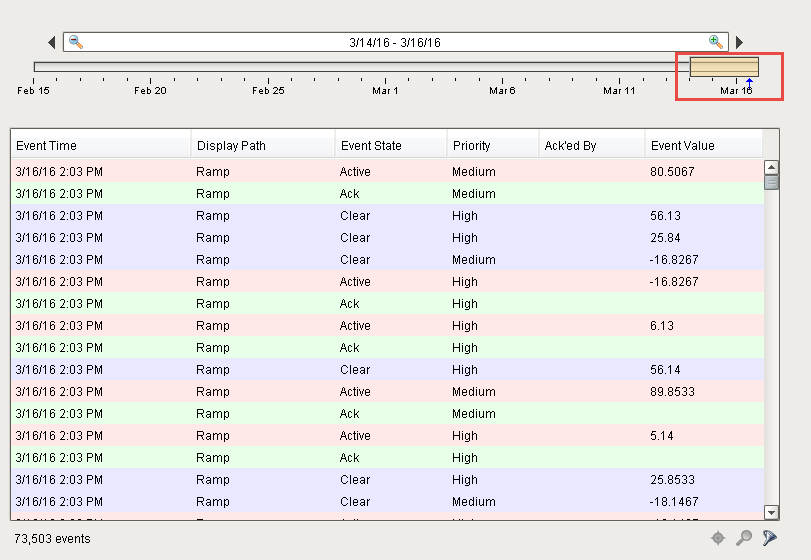811x560 pixels.
Task: Click the Feb 15 tick label on the timeline
Action: tap(33, 90)
